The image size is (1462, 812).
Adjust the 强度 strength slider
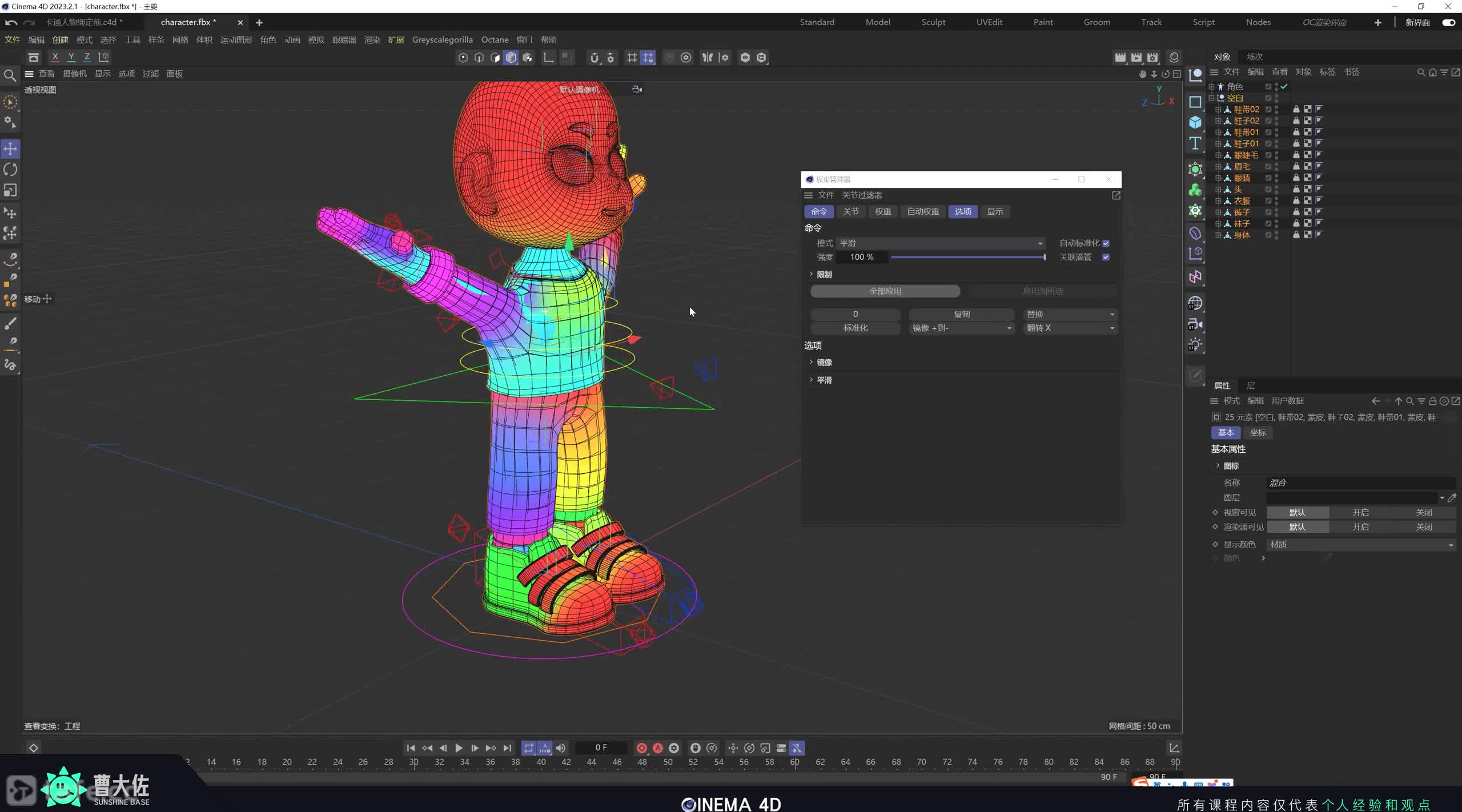click(x=967, y=258)
